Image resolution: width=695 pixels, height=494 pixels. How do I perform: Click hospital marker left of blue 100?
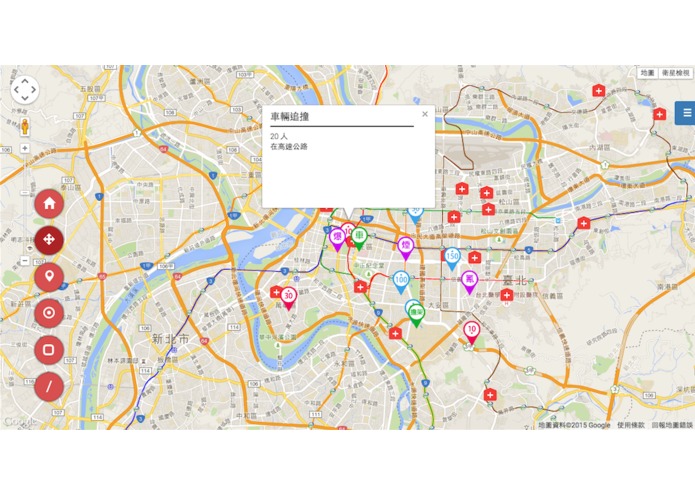360,287
